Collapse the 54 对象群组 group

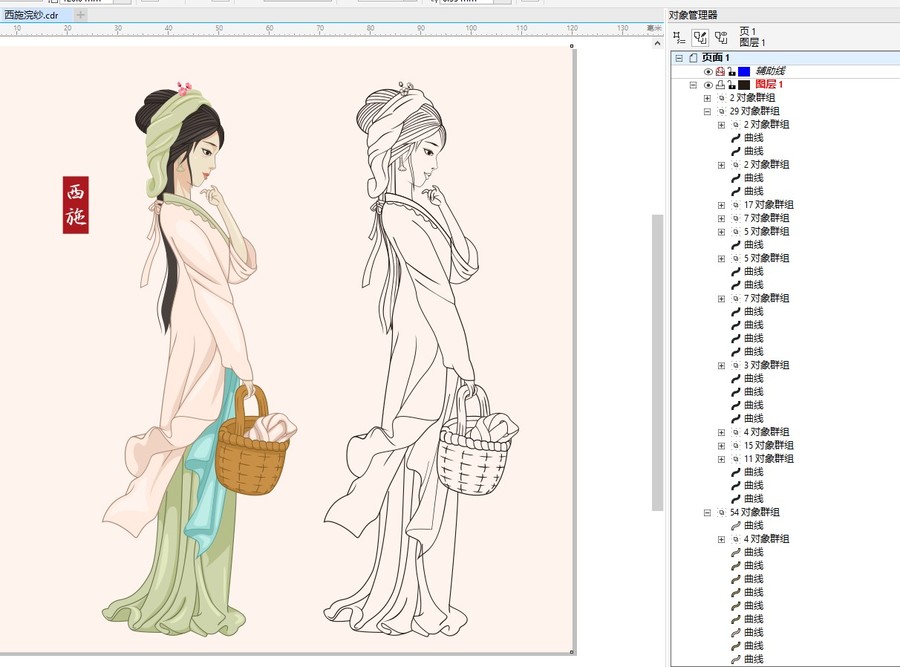(707, 513)
